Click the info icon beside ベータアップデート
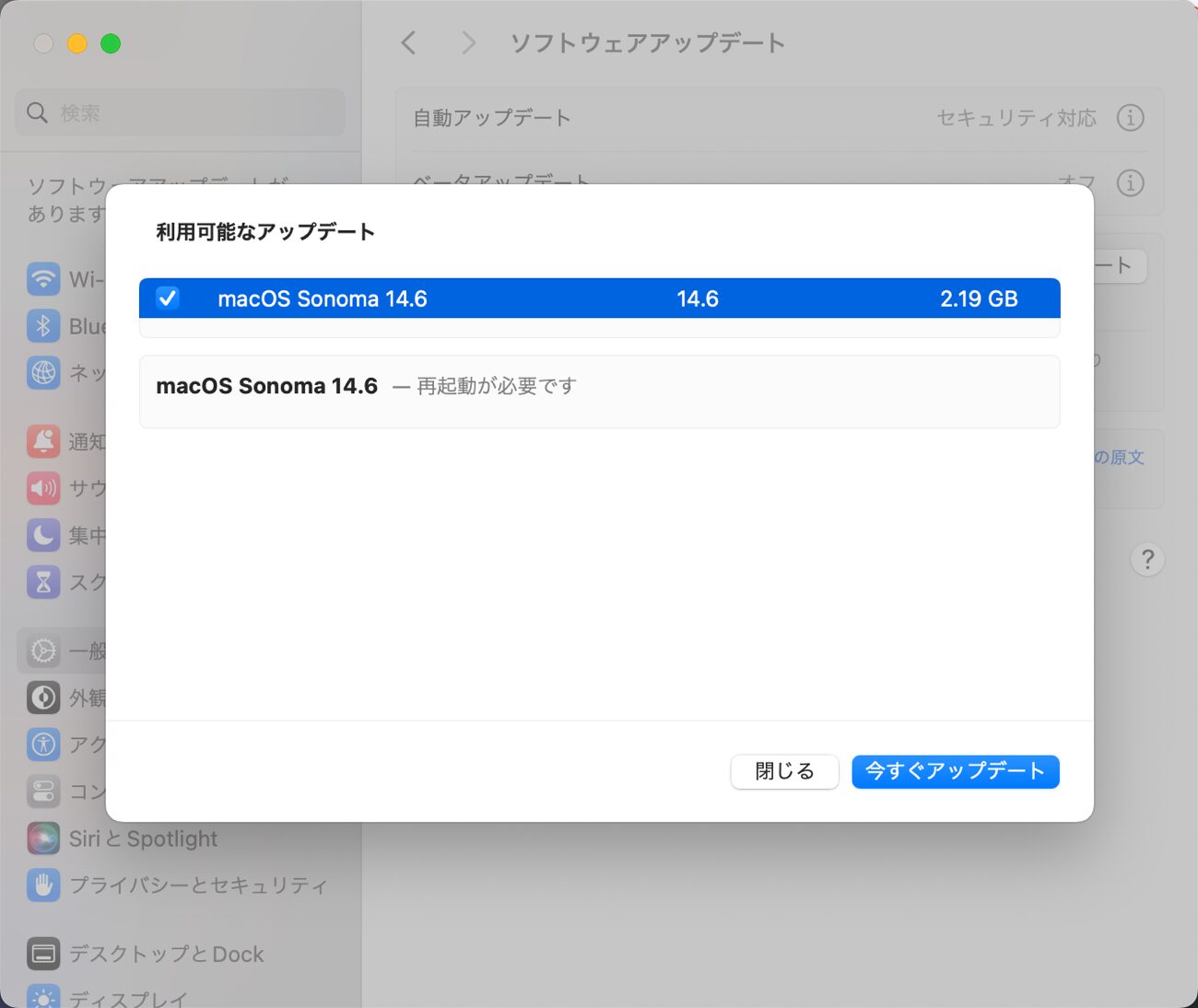The width and height of the screenshot is (1198, 1008). [x=1131, y=182]
